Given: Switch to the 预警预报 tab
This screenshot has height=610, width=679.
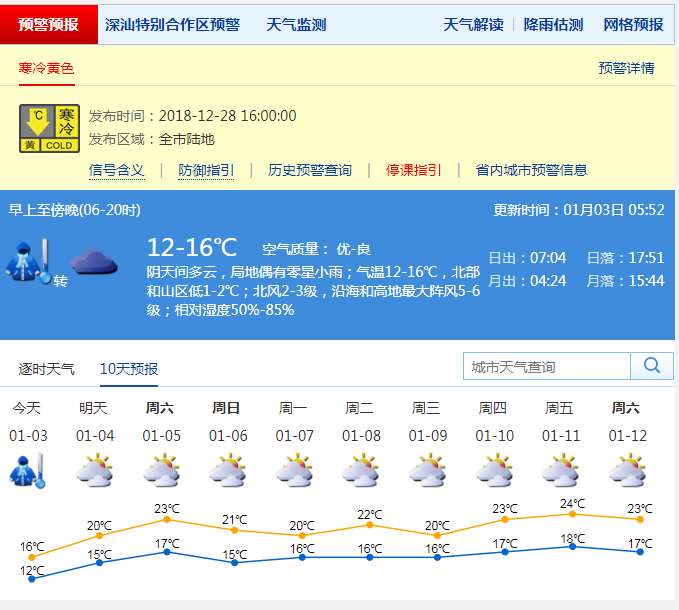Looking at the screenshot, I should (x=50, y=25).
